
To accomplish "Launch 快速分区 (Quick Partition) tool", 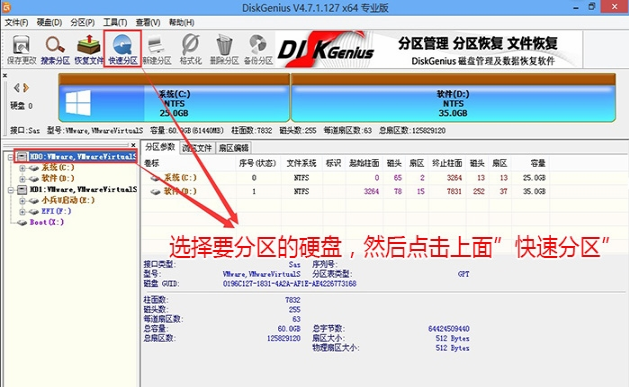I will click(122, 50).
